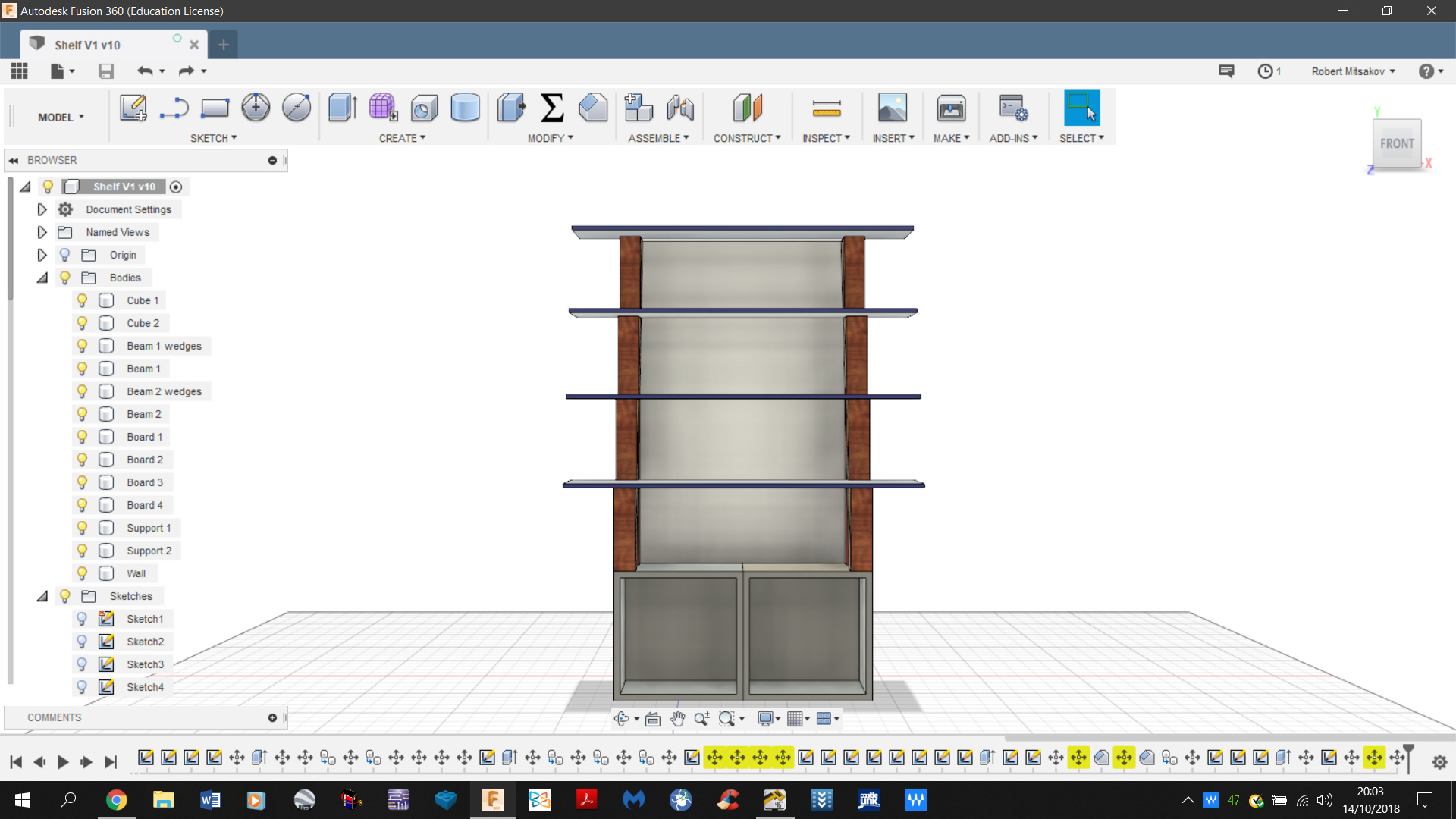Click the Redo arrow
The width and height of the screenshot is (1456, 819).
pyautogui.click(x=186, y=71)
